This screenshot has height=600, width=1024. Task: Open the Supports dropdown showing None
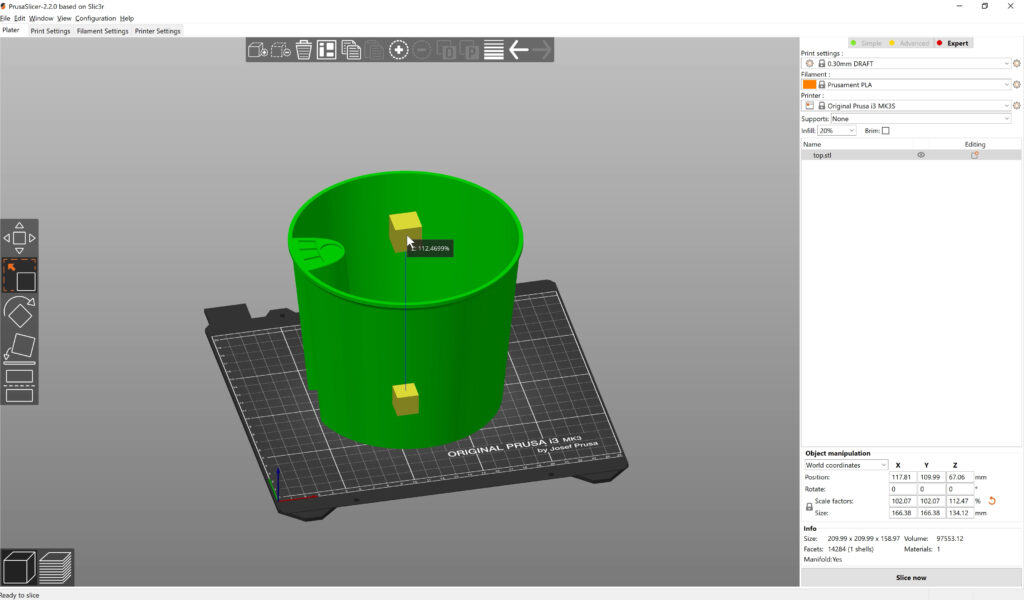(921, 119)
